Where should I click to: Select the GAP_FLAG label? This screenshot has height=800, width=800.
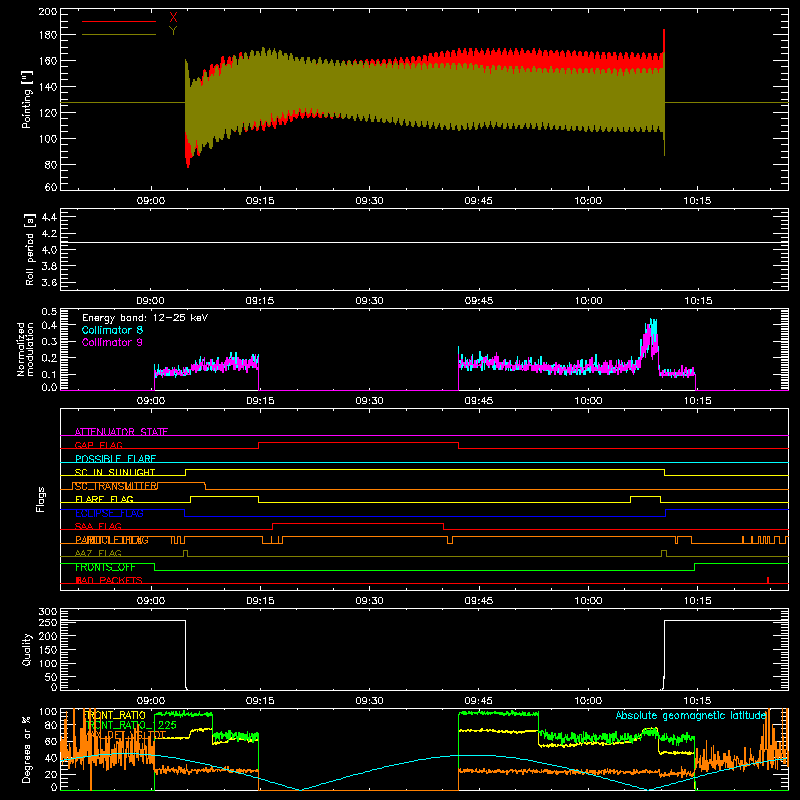98,445
